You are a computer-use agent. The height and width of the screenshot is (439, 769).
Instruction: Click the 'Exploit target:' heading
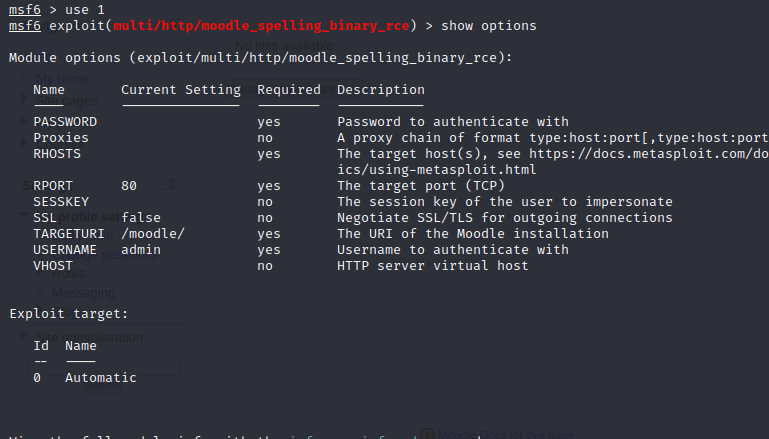(68, 314)
